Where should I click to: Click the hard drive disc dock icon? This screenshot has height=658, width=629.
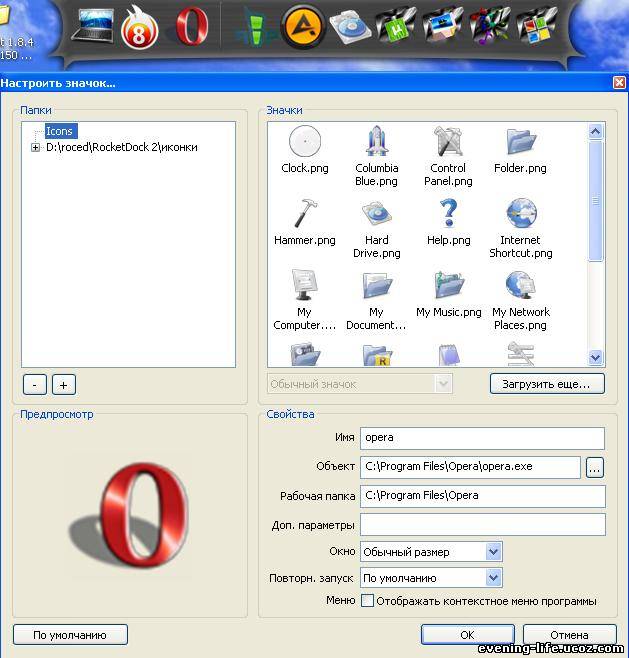pyautogui.click(x=350, y=27)
